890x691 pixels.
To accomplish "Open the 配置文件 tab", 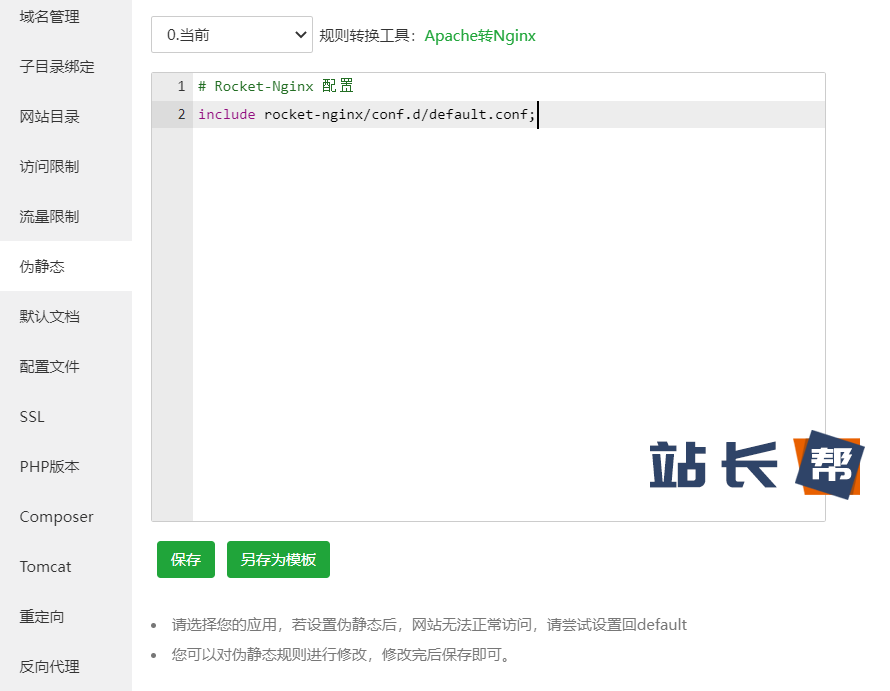I will (x=50, y=367).
